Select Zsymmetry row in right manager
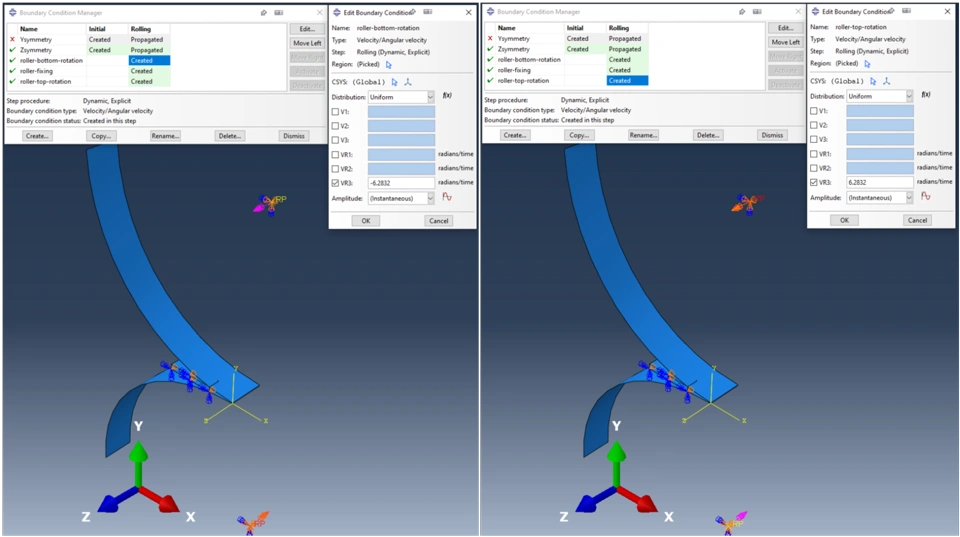 pyautogui.click(x=566, y=49)
